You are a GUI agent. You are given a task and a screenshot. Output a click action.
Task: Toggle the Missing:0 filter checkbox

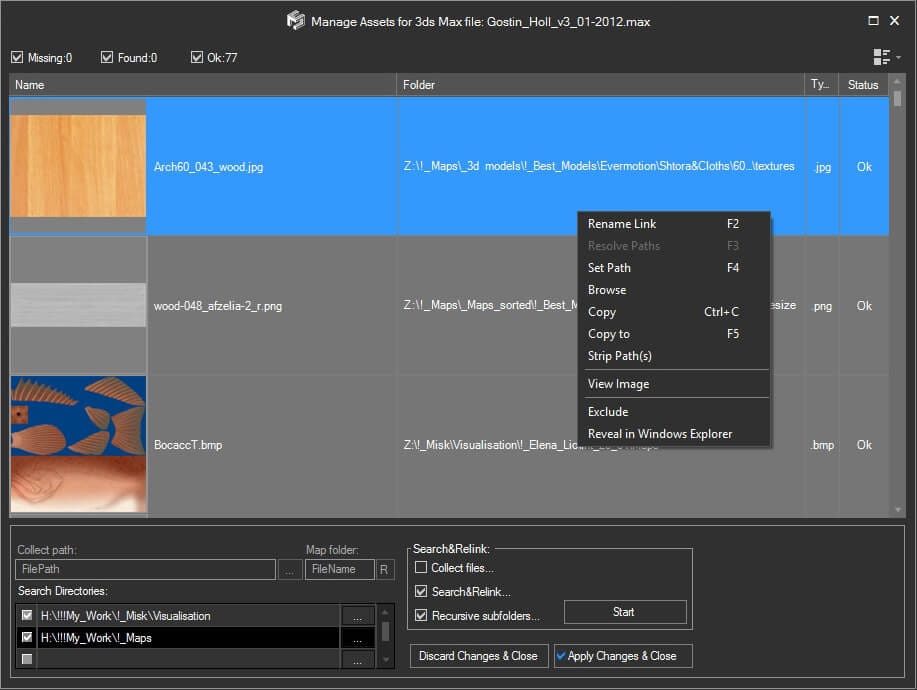click(x=17, y=57)
